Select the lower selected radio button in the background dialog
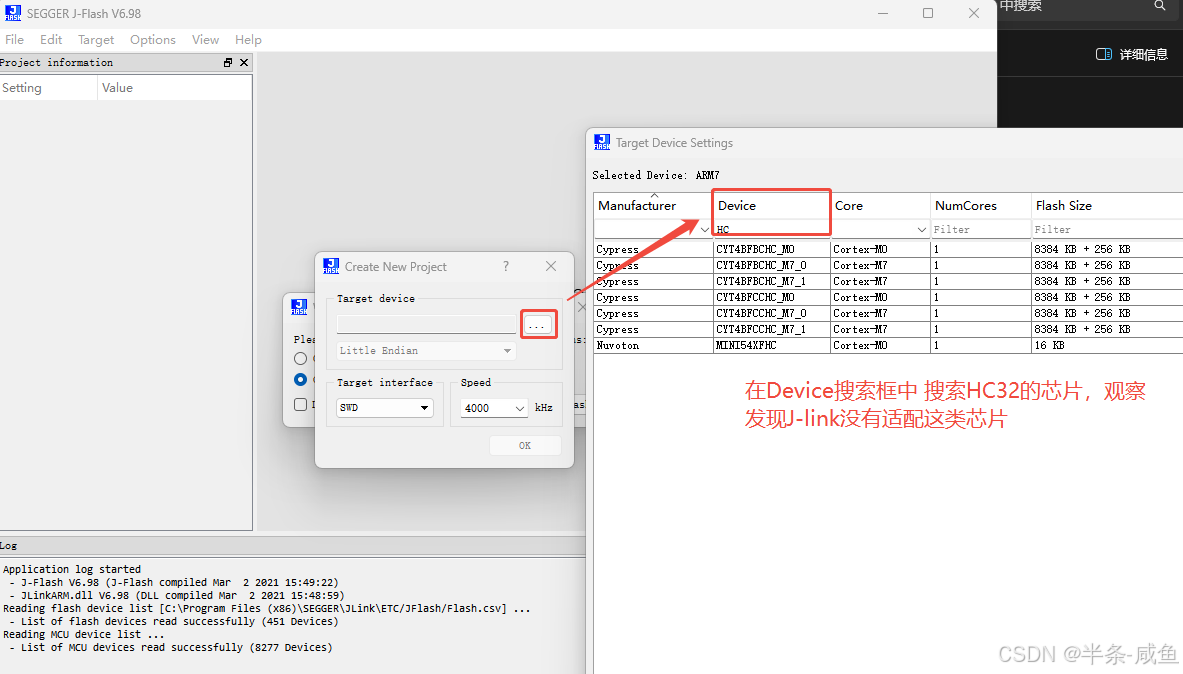This screenshot has width=1183, height=674. click(x=300, y=380)
